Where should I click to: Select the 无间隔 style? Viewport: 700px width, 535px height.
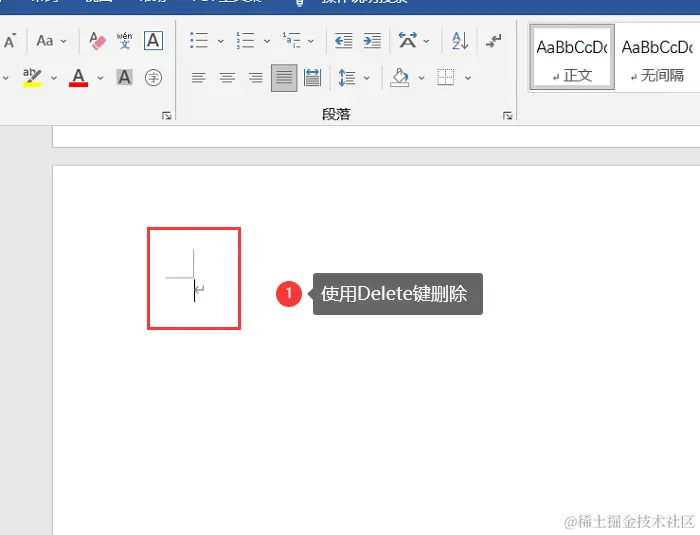tap(657, 57)
